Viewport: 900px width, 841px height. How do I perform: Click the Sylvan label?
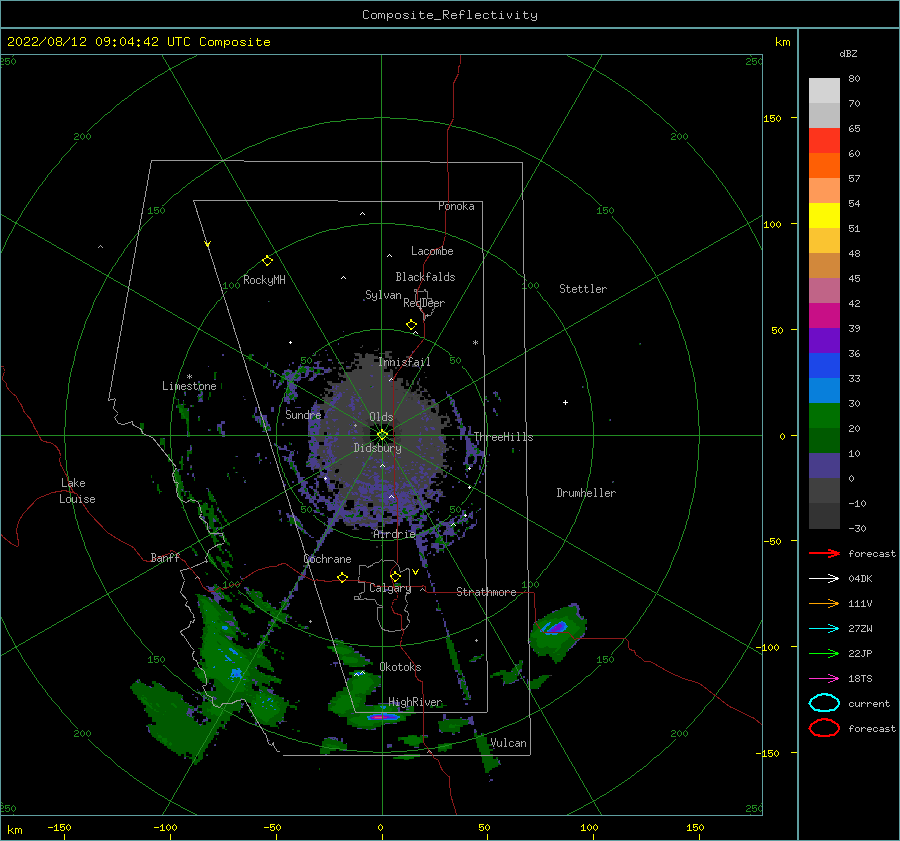click(x=383, y=295)
